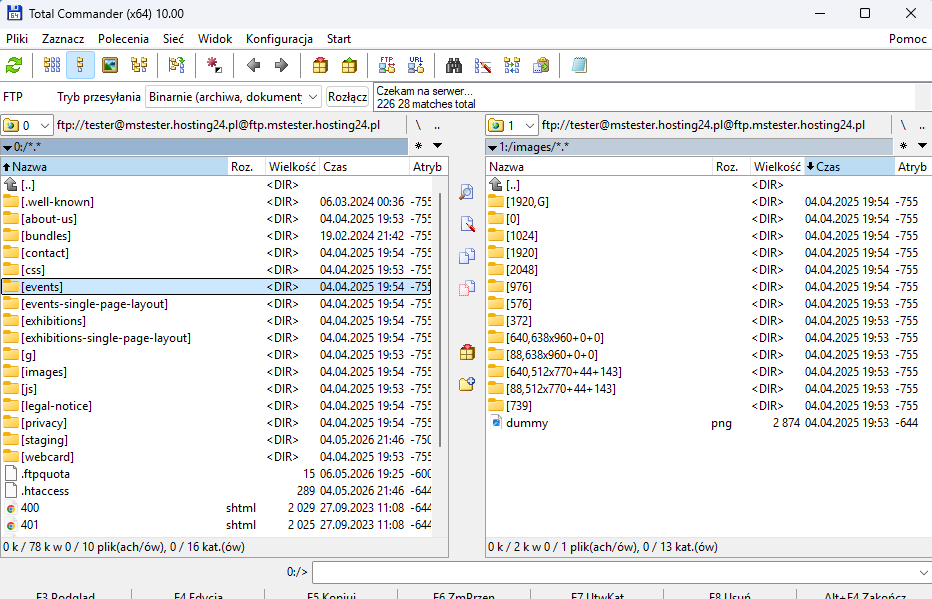
Task: Sort right panel by Czas column
Action: click(848, 167)
